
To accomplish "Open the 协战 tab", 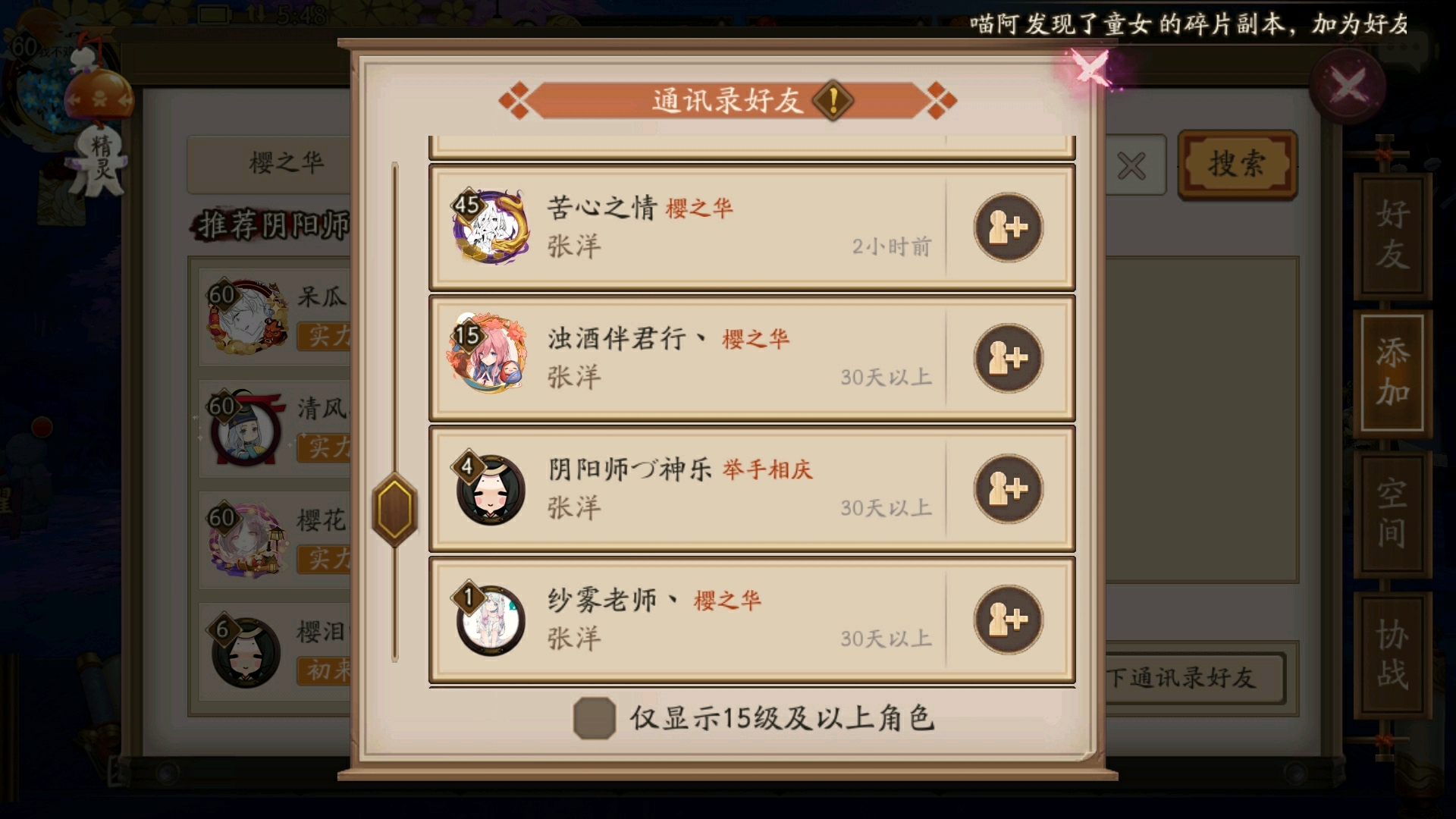I will click(1392, 654).
